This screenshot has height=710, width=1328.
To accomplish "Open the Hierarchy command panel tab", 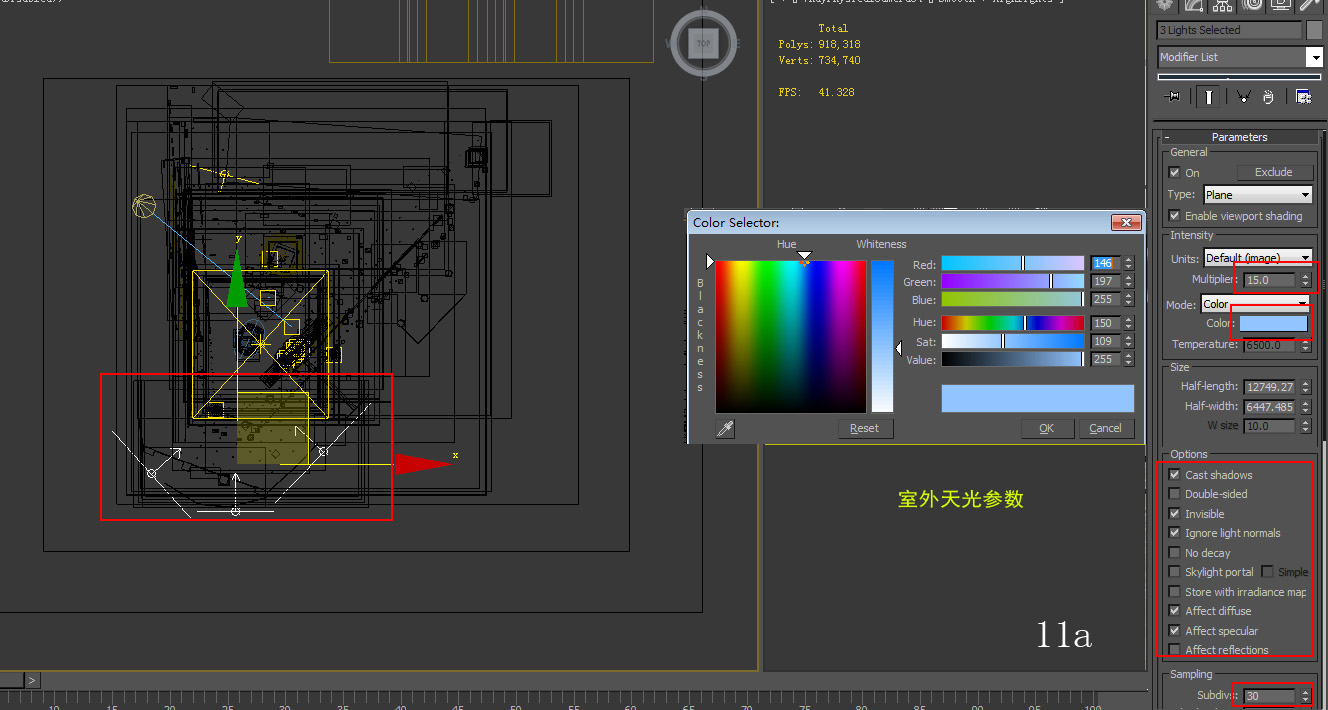I will pos(1222,5).
